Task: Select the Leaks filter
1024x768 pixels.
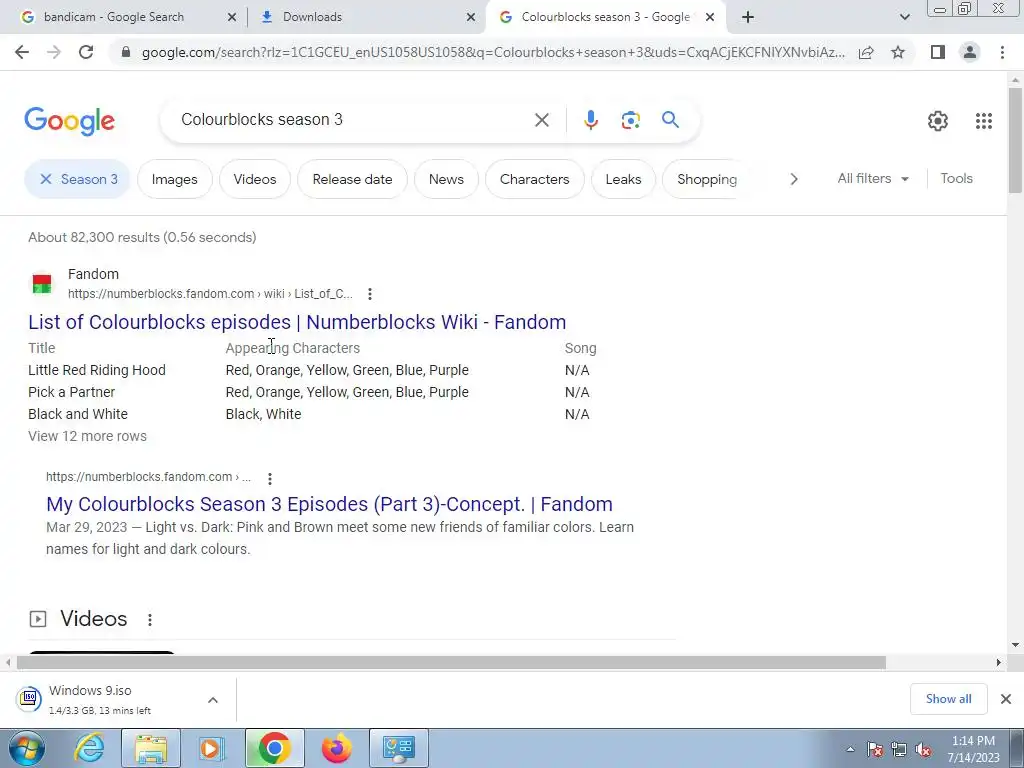Action: (x=623, y=179)
